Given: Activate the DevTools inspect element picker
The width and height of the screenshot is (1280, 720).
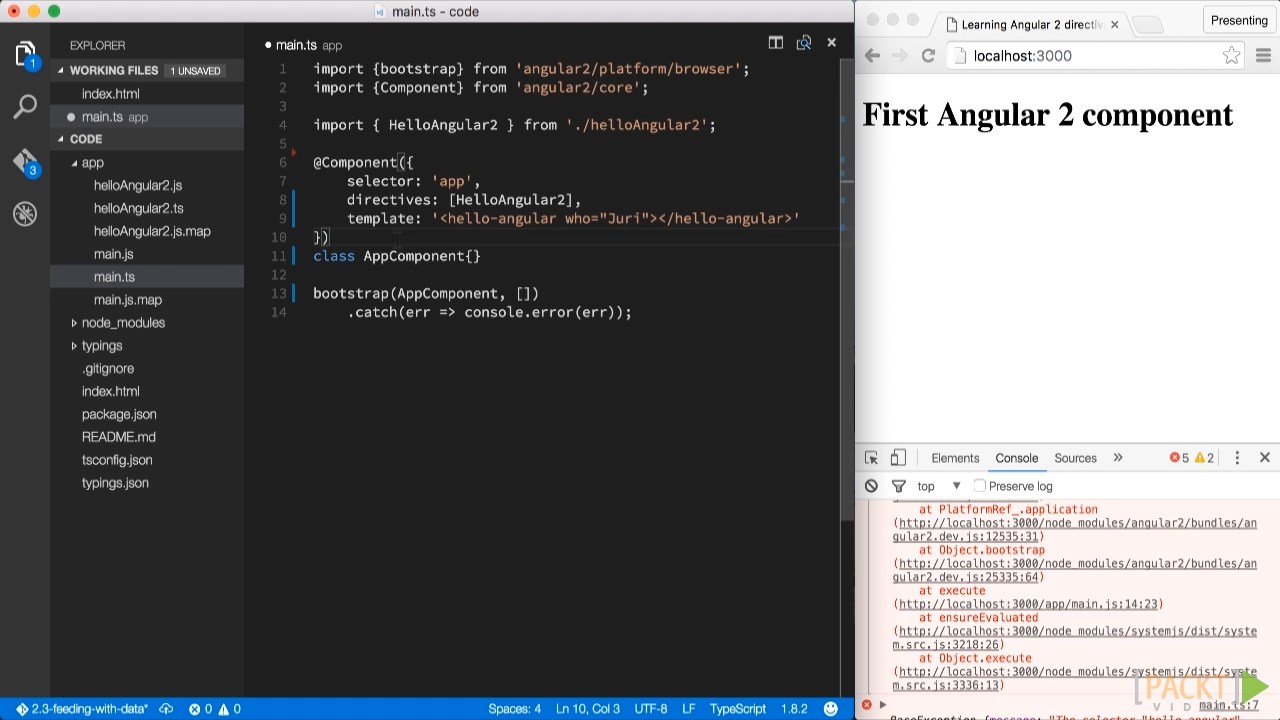Looking at the screenshot, I should [871, 458].
